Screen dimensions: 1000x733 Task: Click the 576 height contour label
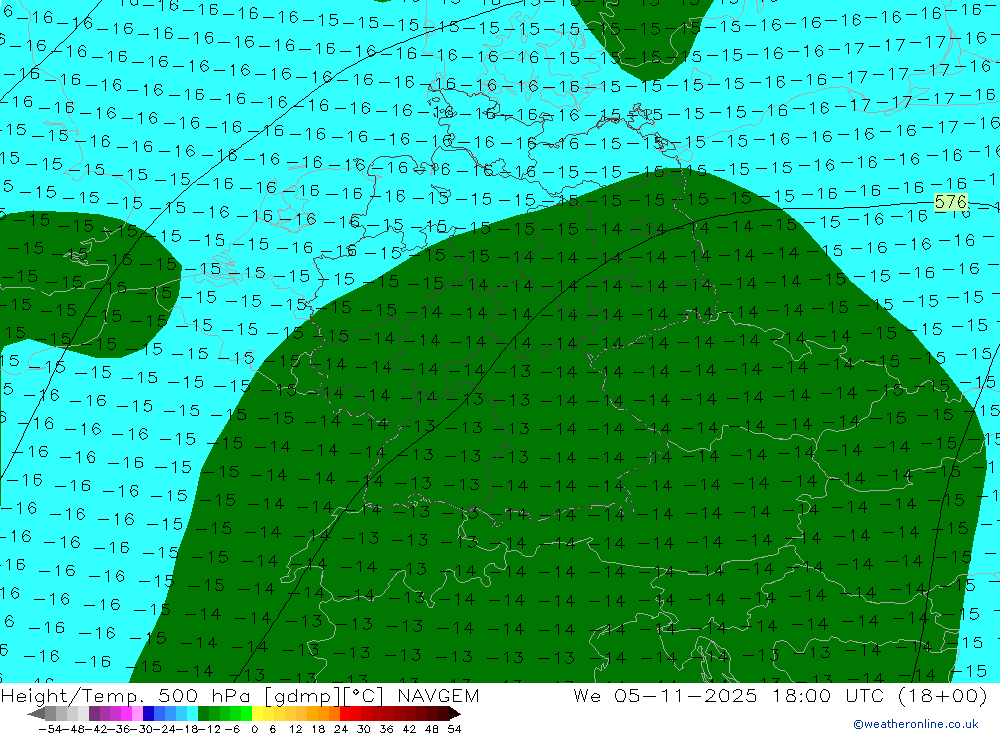950,202
